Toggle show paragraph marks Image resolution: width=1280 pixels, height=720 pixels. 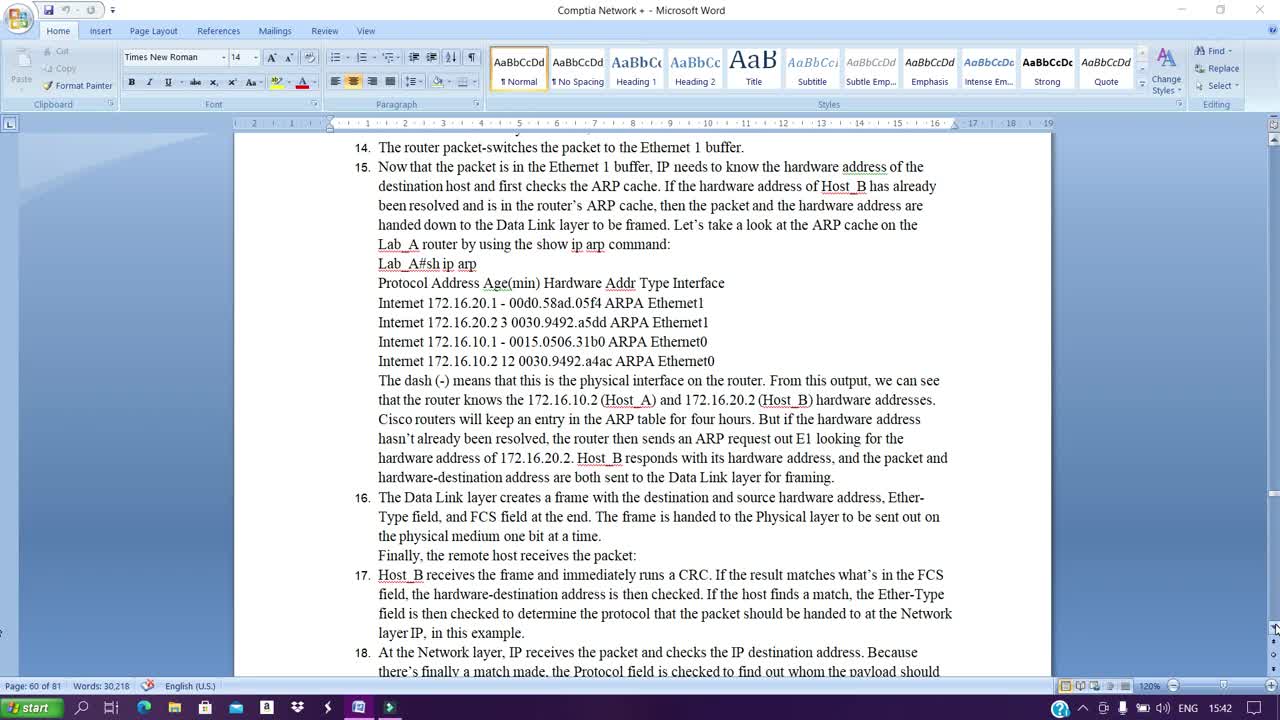pos(472,58)
